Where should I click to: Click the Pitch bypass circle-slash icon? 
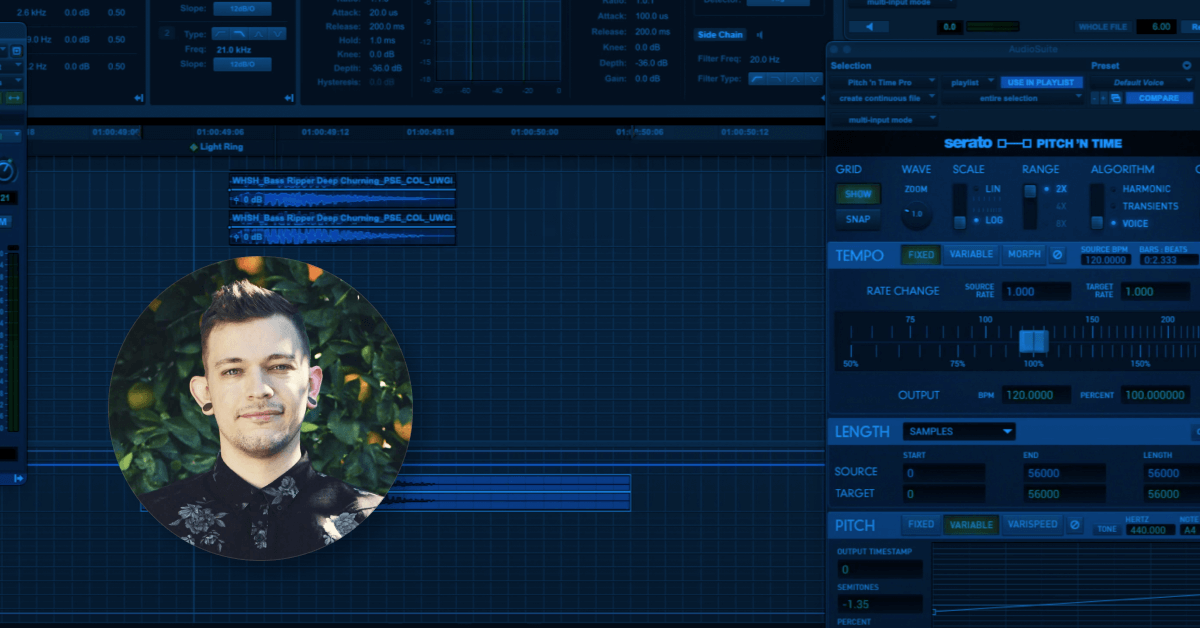pos(1074,524)
